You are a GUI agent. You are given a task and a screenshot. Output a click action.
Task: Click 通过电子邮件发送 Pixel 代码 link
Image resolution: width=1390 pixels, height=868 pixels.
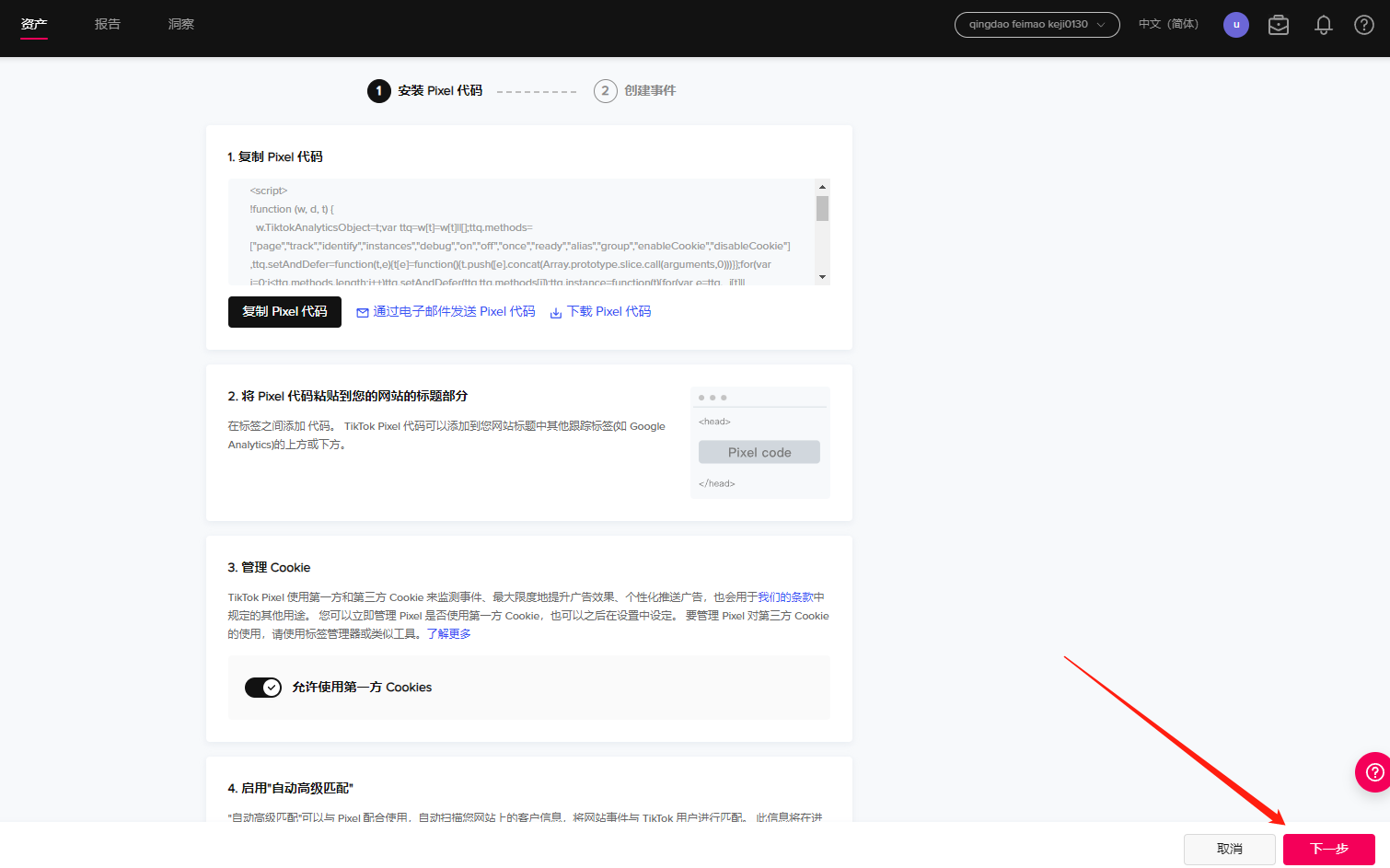tap(454, 312)
